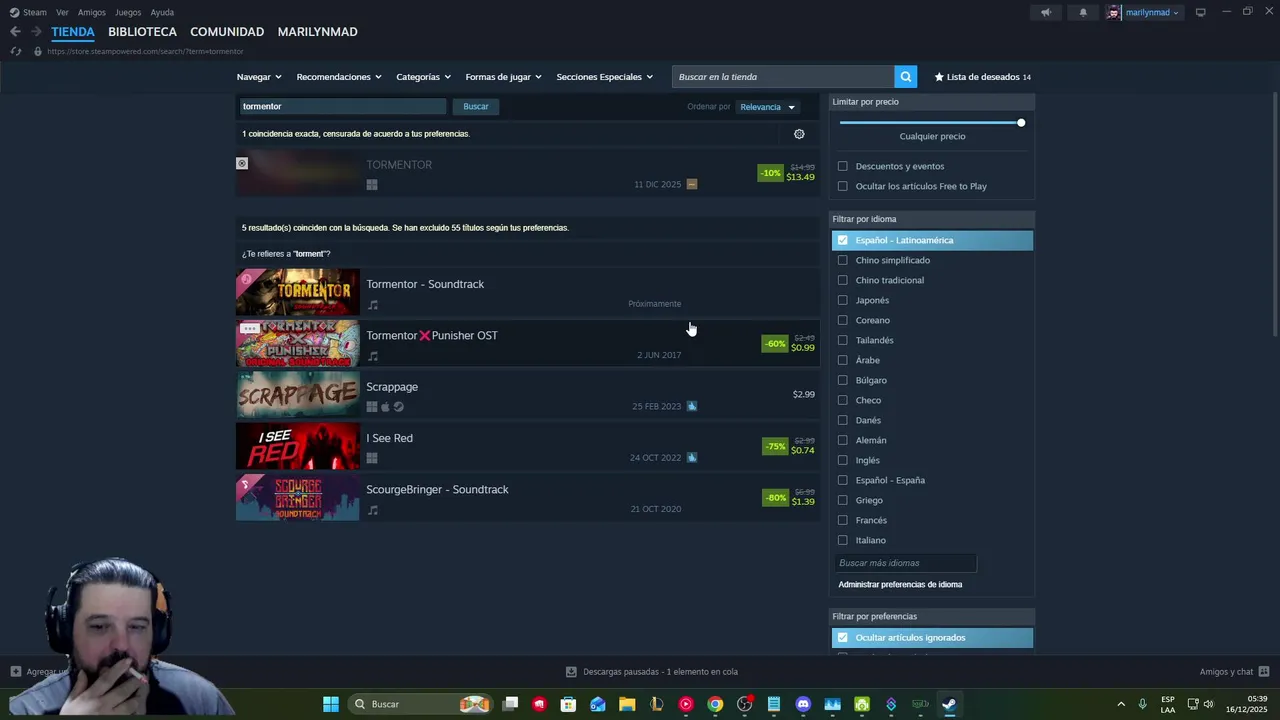Check the Japonés language filter
Image resolution: width=1280 pixels, height=720 pixels.
point(843,300)
